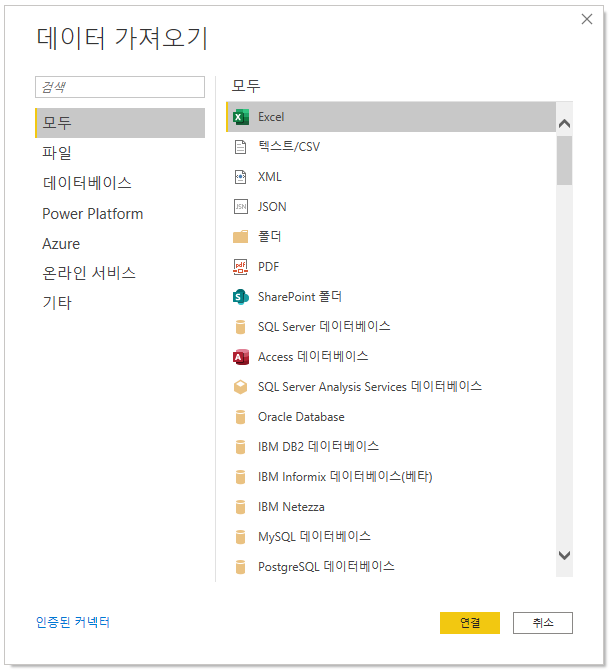The width and height of the screenshot is (610, 672).
Task: Click the IBM Informix 데이터베이스 icon
Action: click(x=240, y=477)
